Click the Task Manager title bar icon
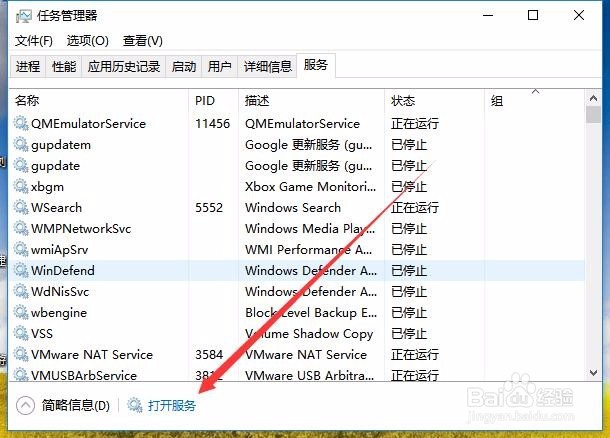The image size is (610, 438). point(23,16)
